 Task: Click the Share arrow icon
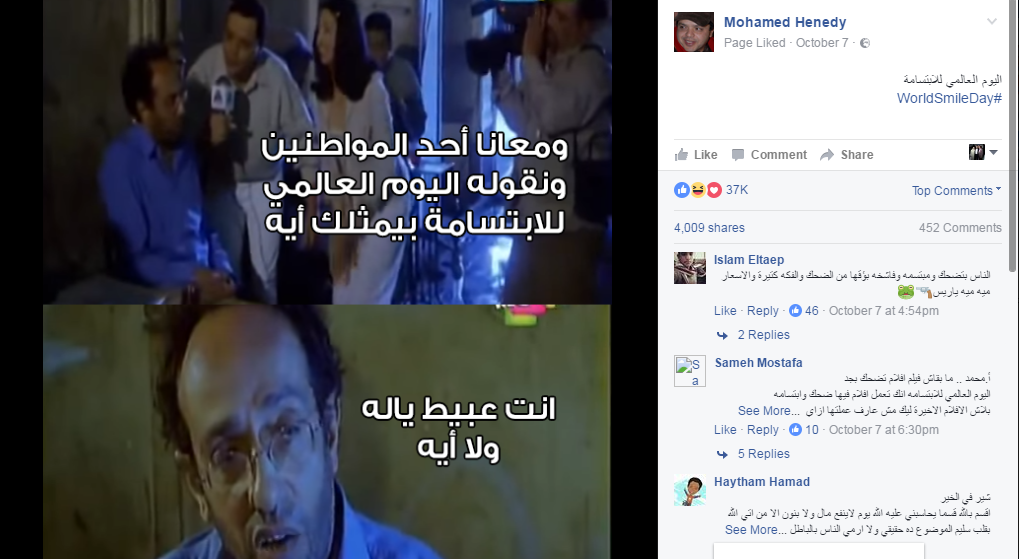pos(827,155)
